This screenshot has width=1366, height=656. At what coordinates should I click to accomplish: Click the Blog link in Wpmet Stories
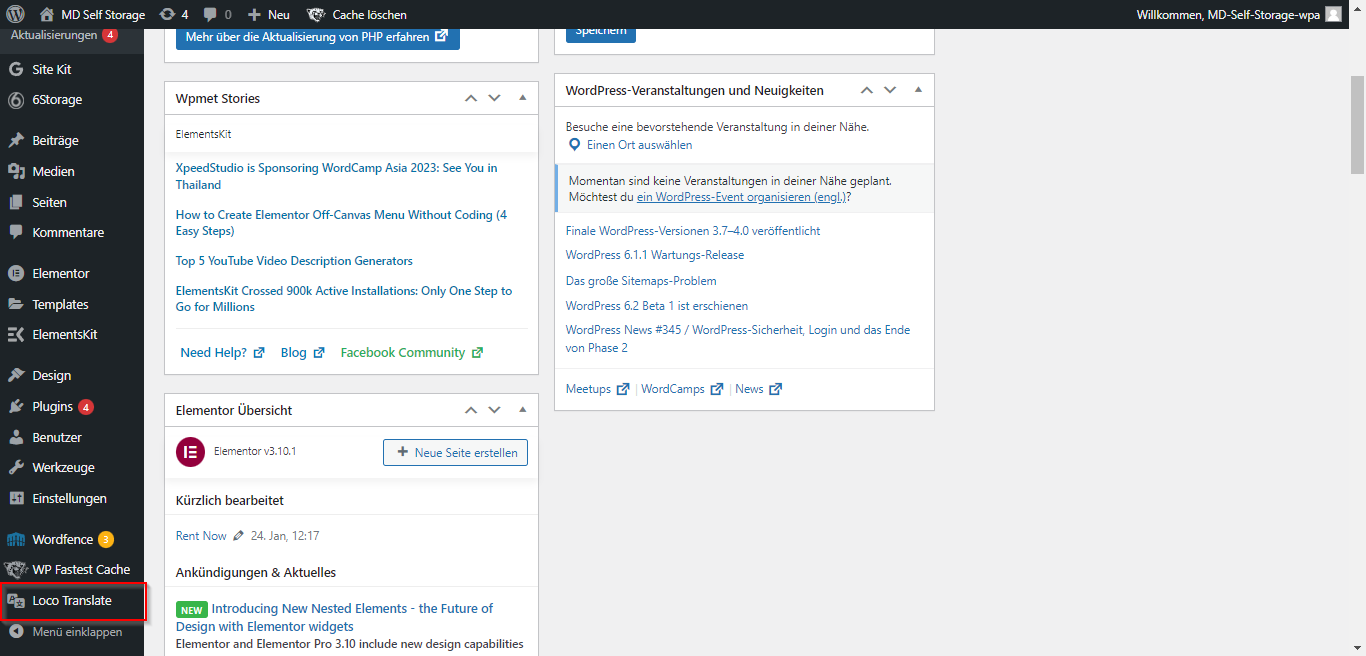[x=302, y=353]
